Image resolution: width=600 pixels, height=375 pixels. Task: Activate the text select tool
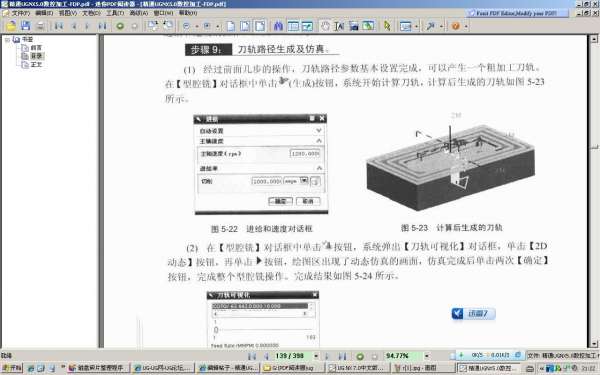(x=339, y=26)
